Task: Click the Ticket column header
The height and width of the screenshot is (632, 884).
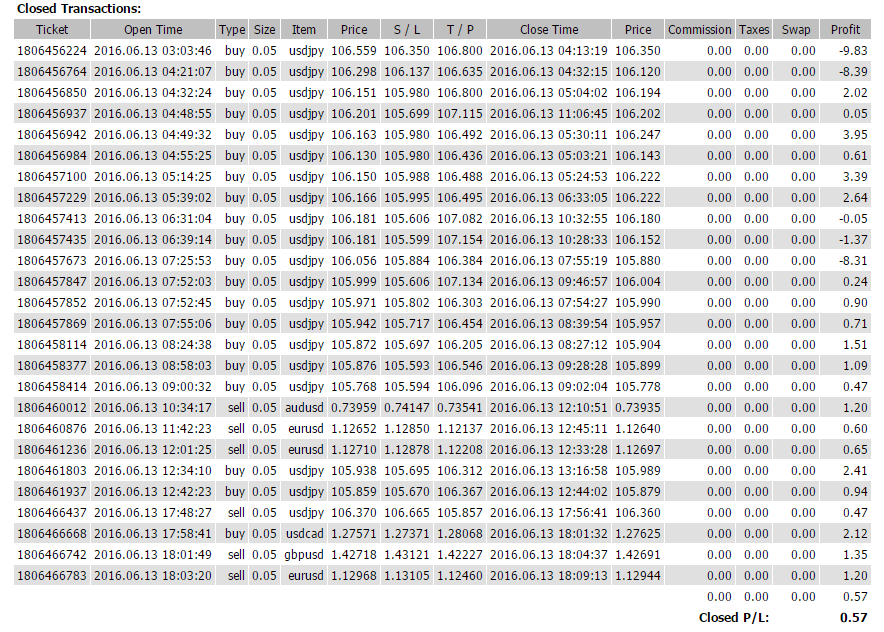Action: click(52, 30)
